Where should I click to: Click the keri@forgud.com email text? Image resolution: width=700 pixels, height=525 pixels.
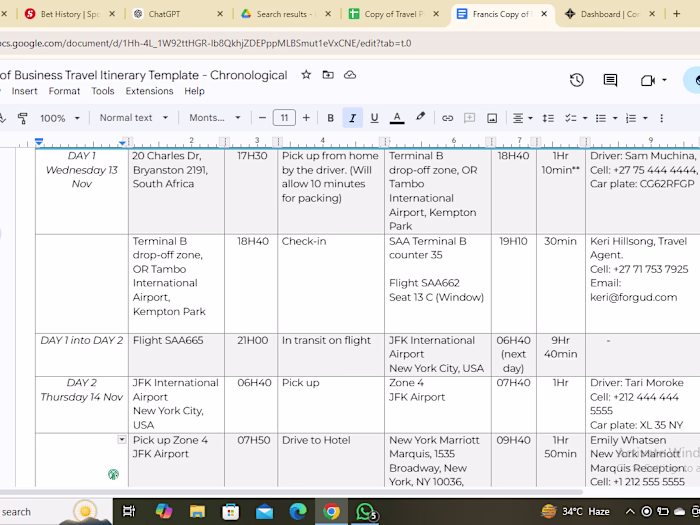point(633,297)
